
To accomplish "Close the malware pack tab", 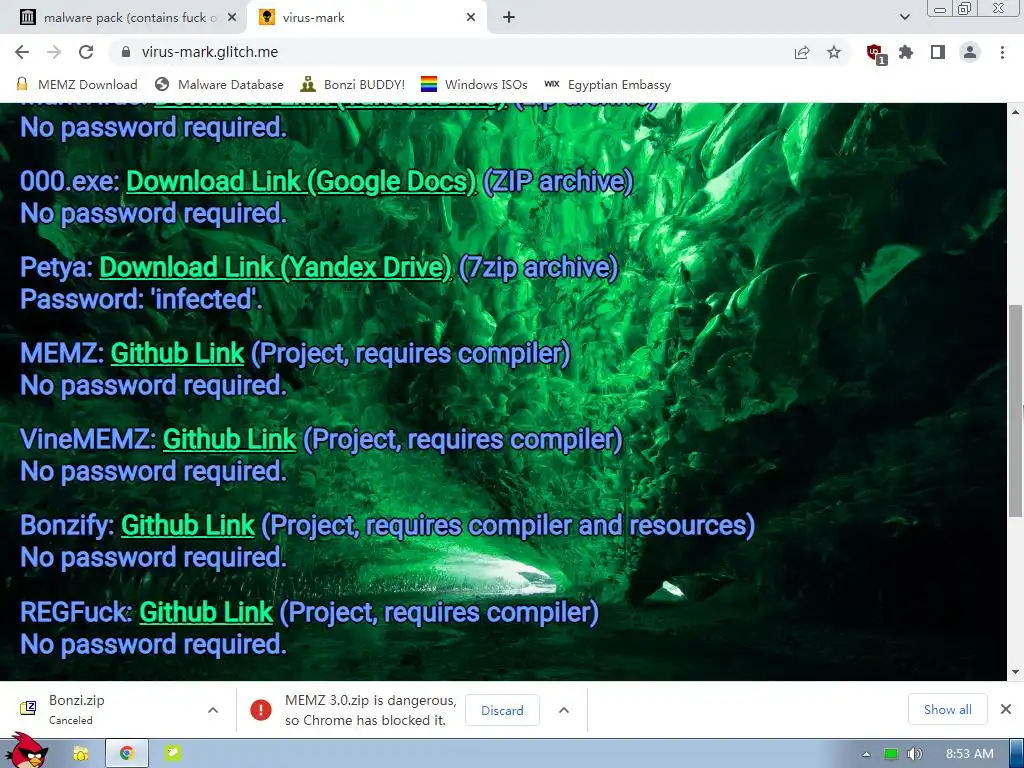I will point(232,18).
